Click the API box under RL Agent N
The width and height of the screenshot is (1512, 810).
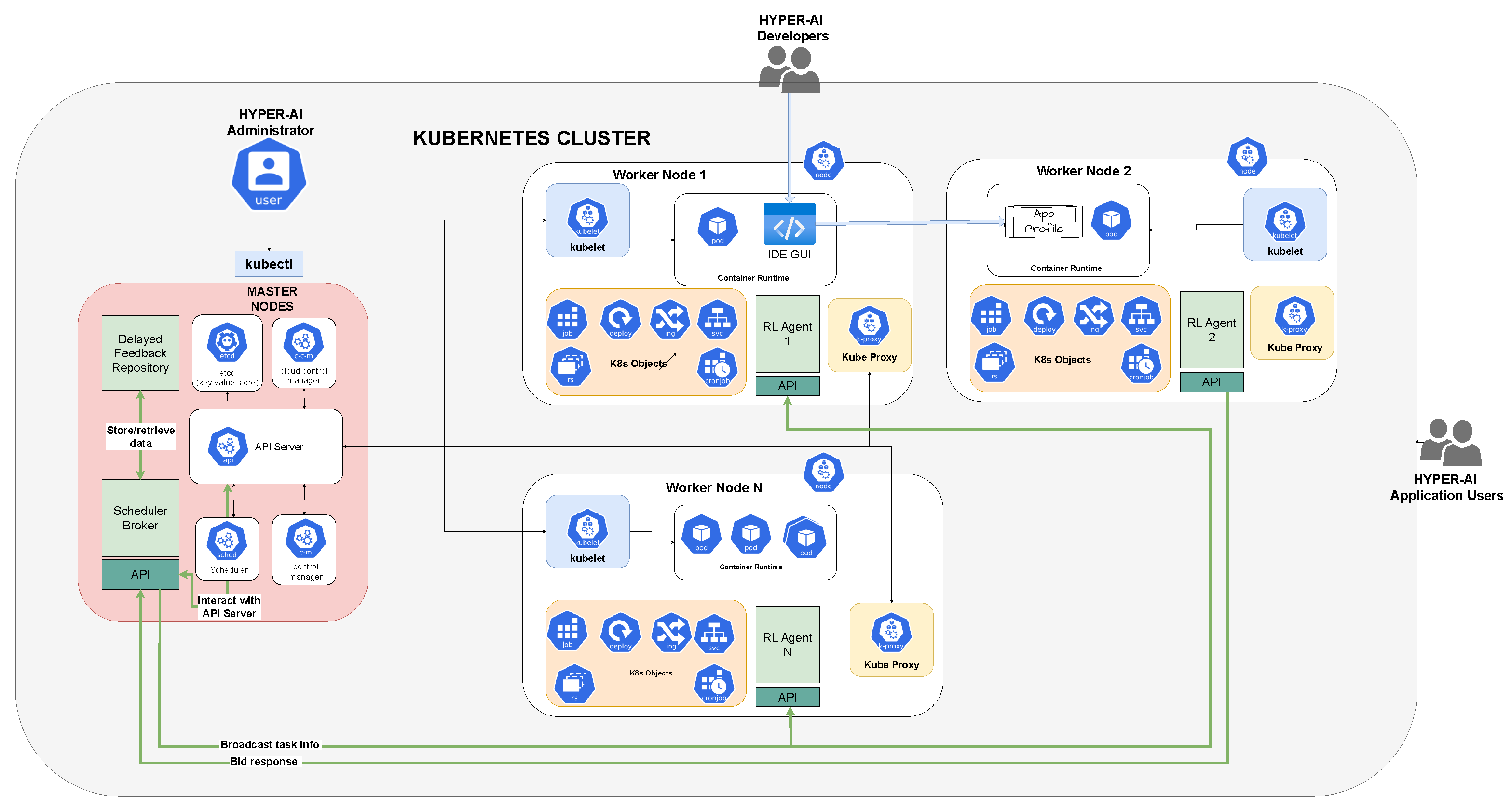tap(787, 697)
